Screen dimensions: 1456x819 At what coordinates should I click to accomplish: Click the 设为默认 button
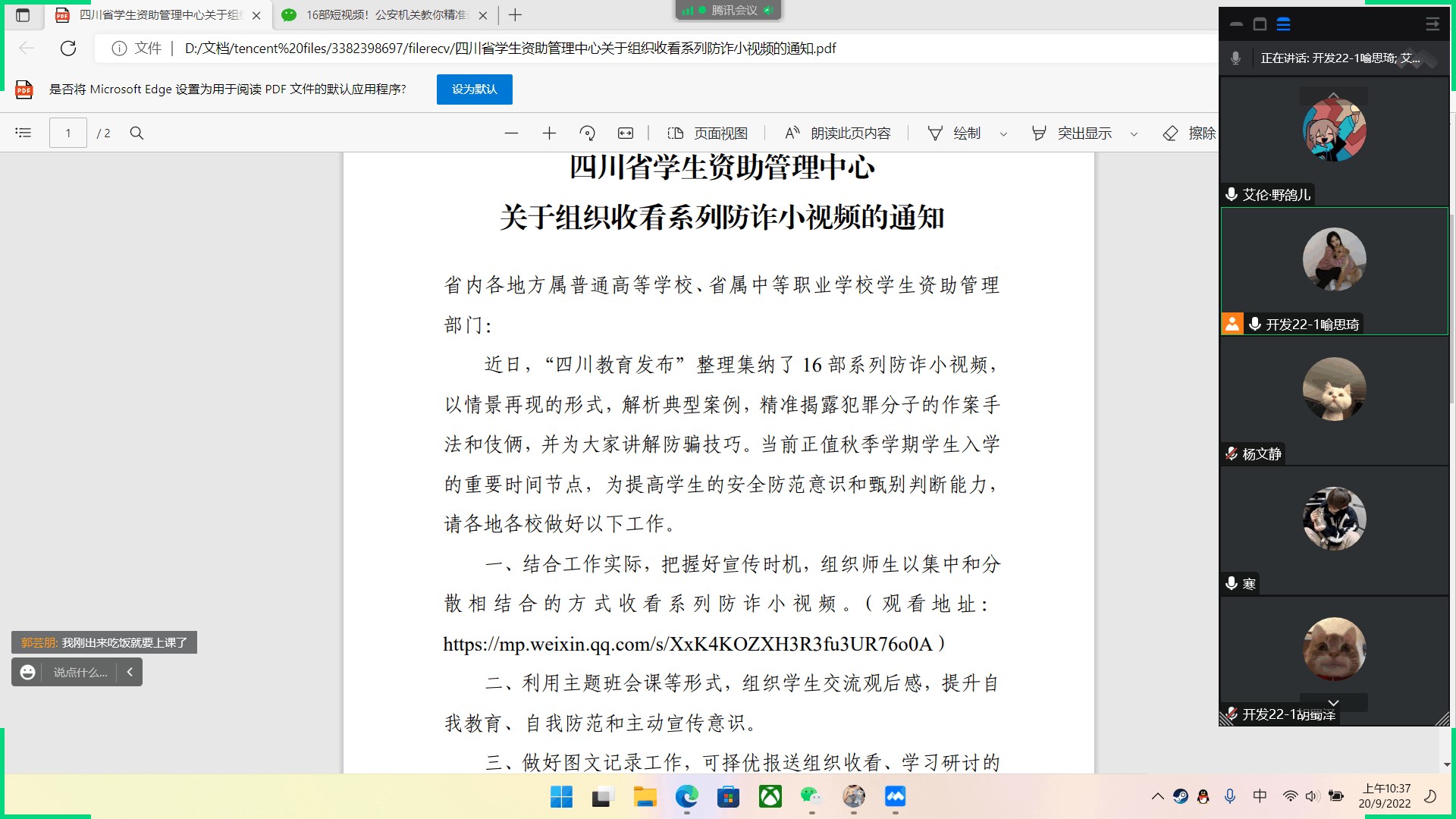474,89
